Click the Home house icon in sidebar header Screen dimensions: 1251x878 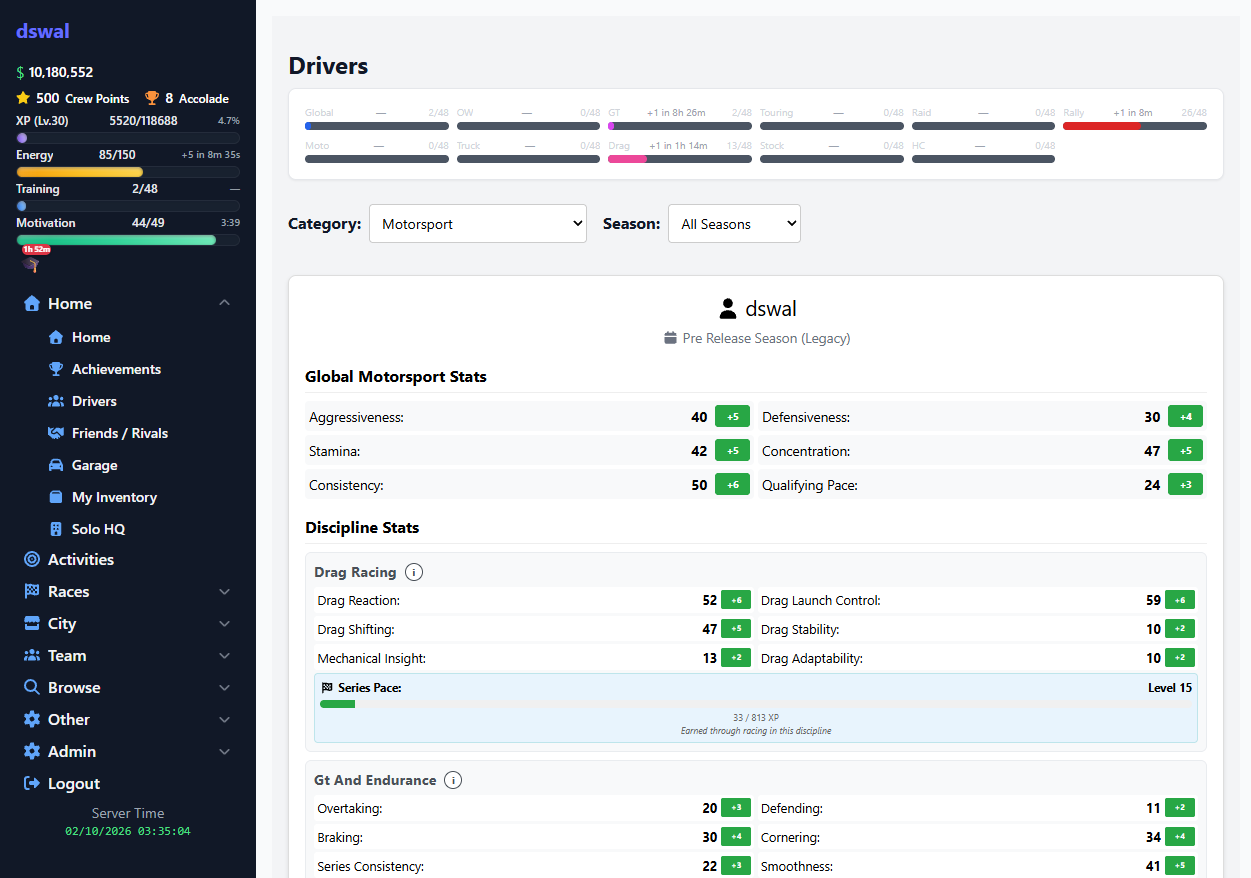(x=32, y=304)
